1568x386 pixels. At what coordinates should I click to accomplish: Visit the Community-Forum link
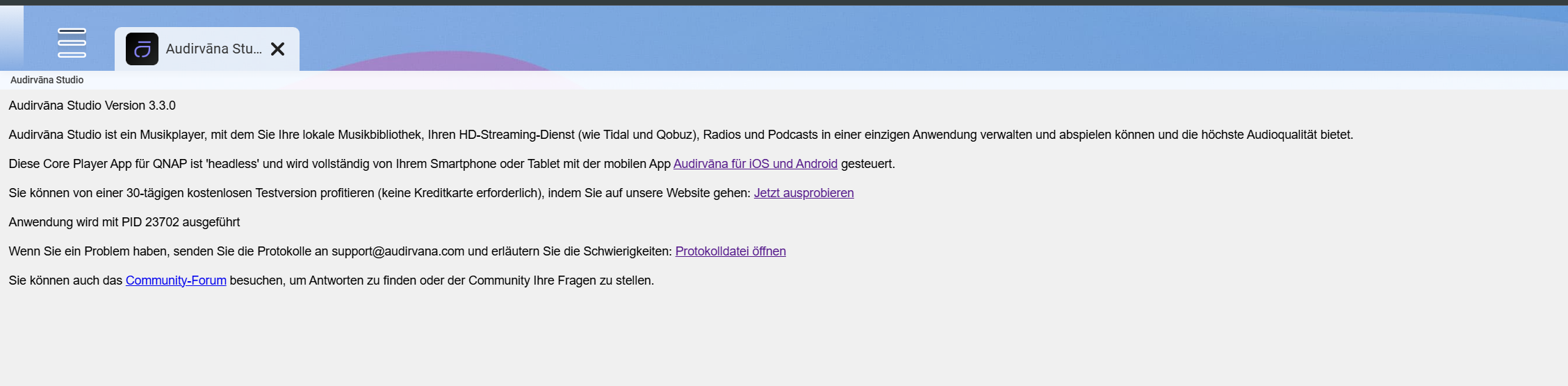tap(176, 280)
